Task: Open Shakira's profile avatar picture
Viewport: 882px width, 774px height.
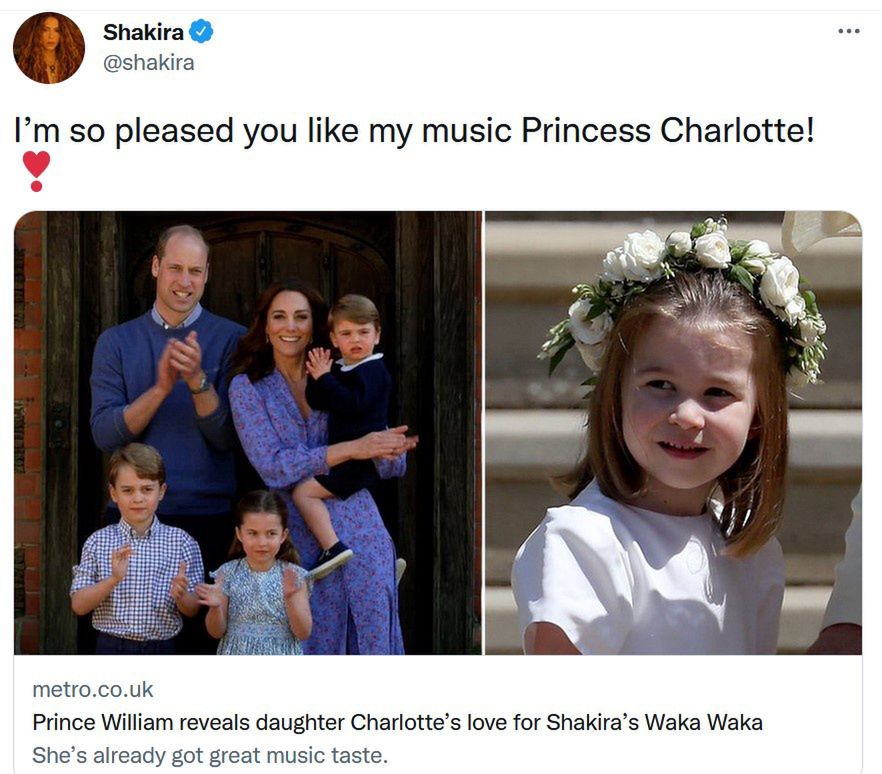Action: [x=49, y=48]
